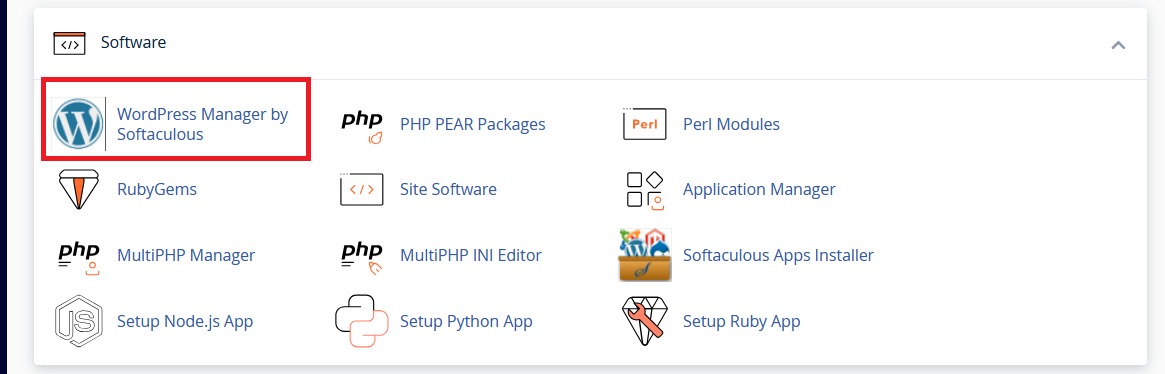The height and width of the screenshot is (374, 1165).
Task: Click the Software section header icon
Action: tap(69, 43)
